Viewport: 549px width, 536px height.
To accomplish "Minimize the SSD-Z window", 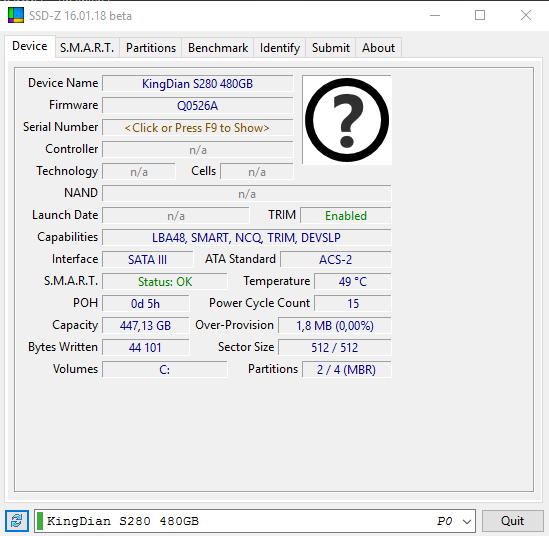I will click(x=435, y=15).
